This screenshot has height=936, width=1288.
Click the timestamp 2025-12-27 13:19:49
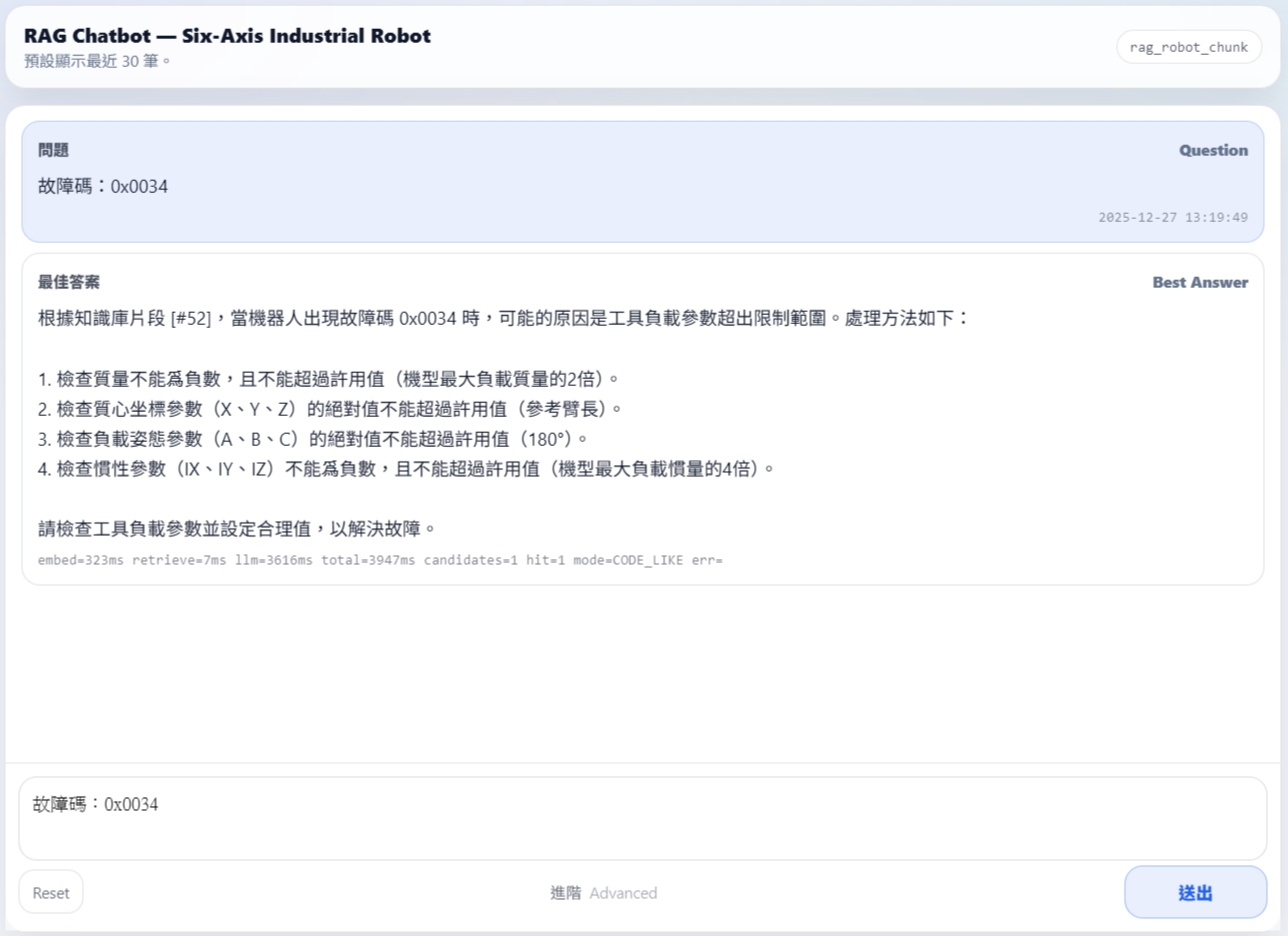pos(1172,217)
